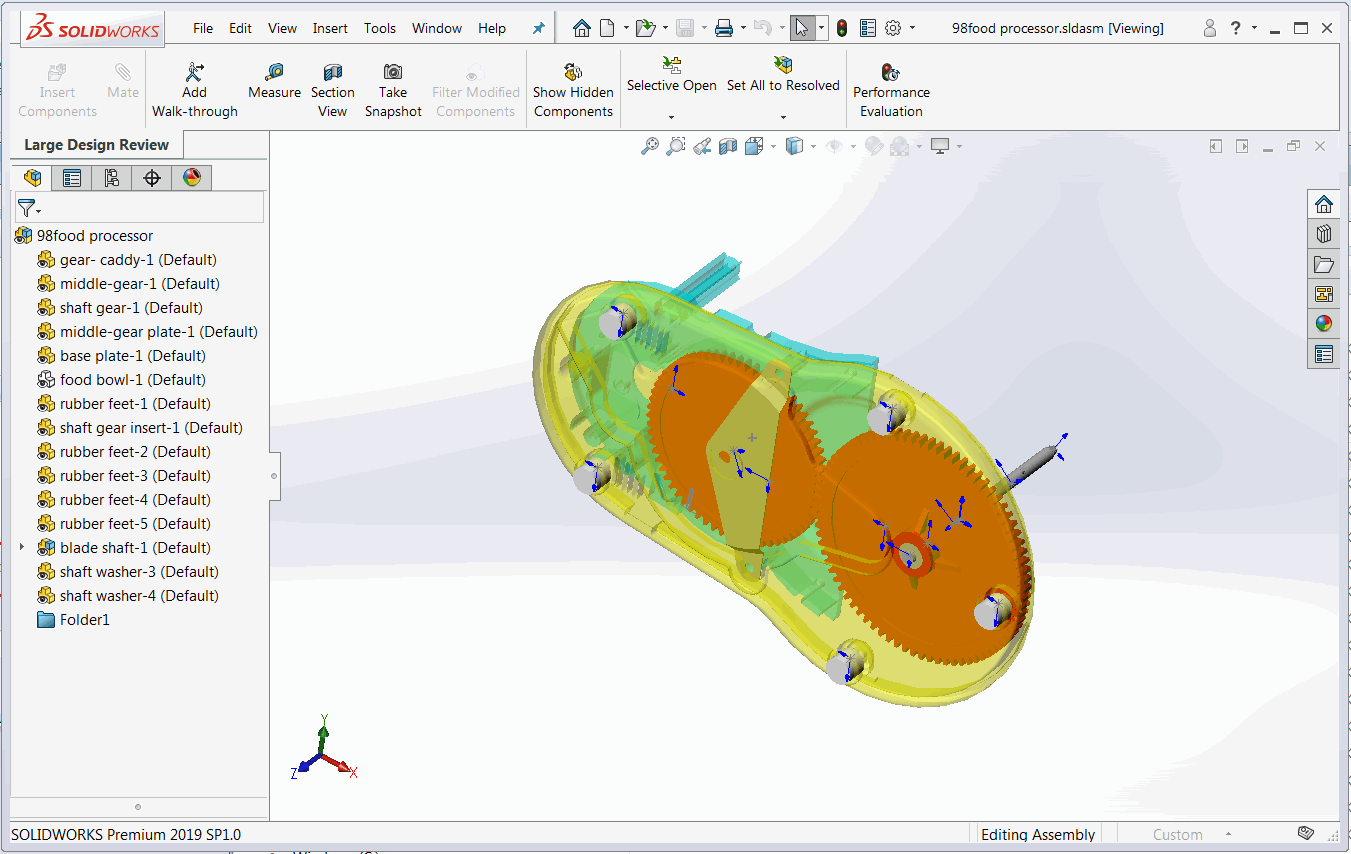
Task: Click the Options gear icon
Action: click(893, 28)
